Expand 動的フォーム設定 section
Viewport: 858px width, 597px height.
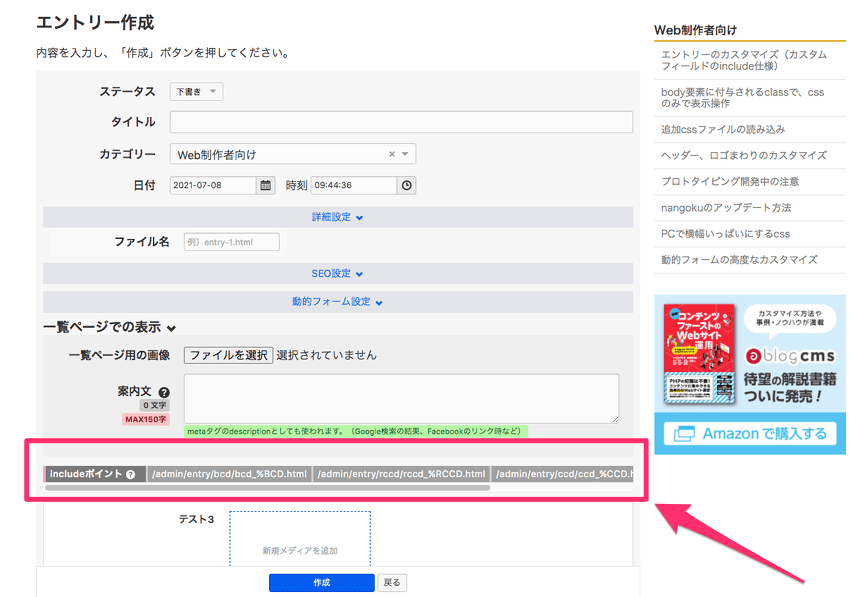click(337, 301)
